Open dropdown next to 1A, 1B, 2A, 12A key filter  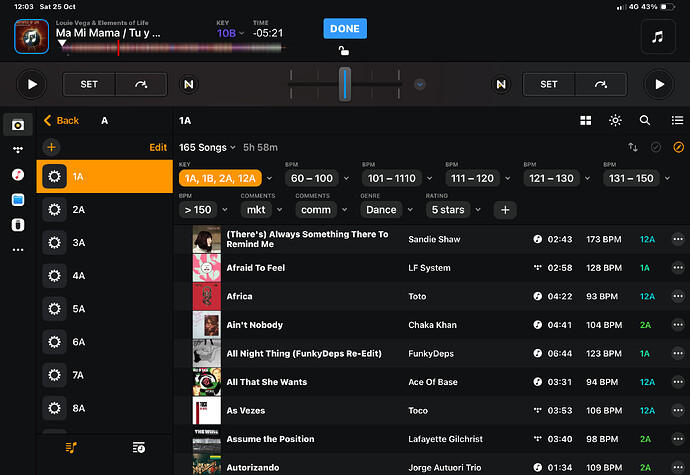click(269, 178)
